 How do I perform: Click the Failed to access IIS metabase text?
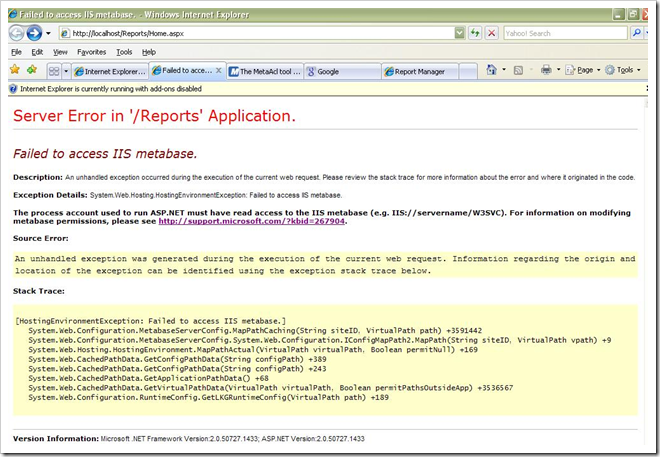(x=105, y=154)
